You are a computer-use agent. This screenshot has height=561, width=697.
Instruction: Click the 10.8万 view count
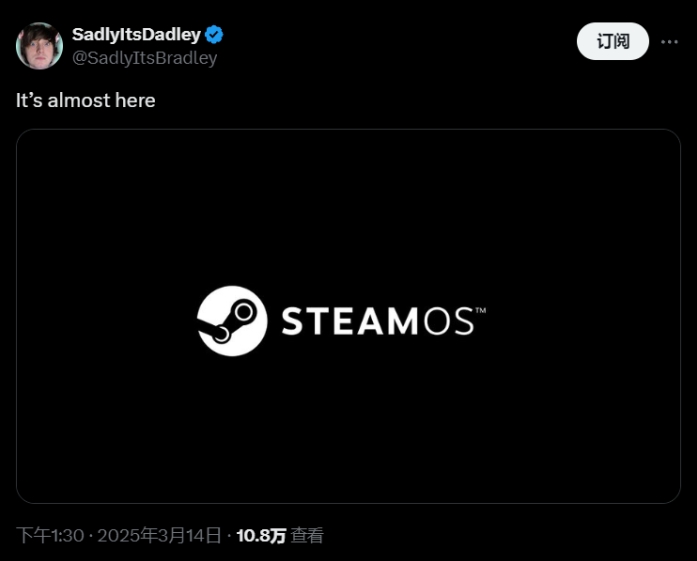261,535
